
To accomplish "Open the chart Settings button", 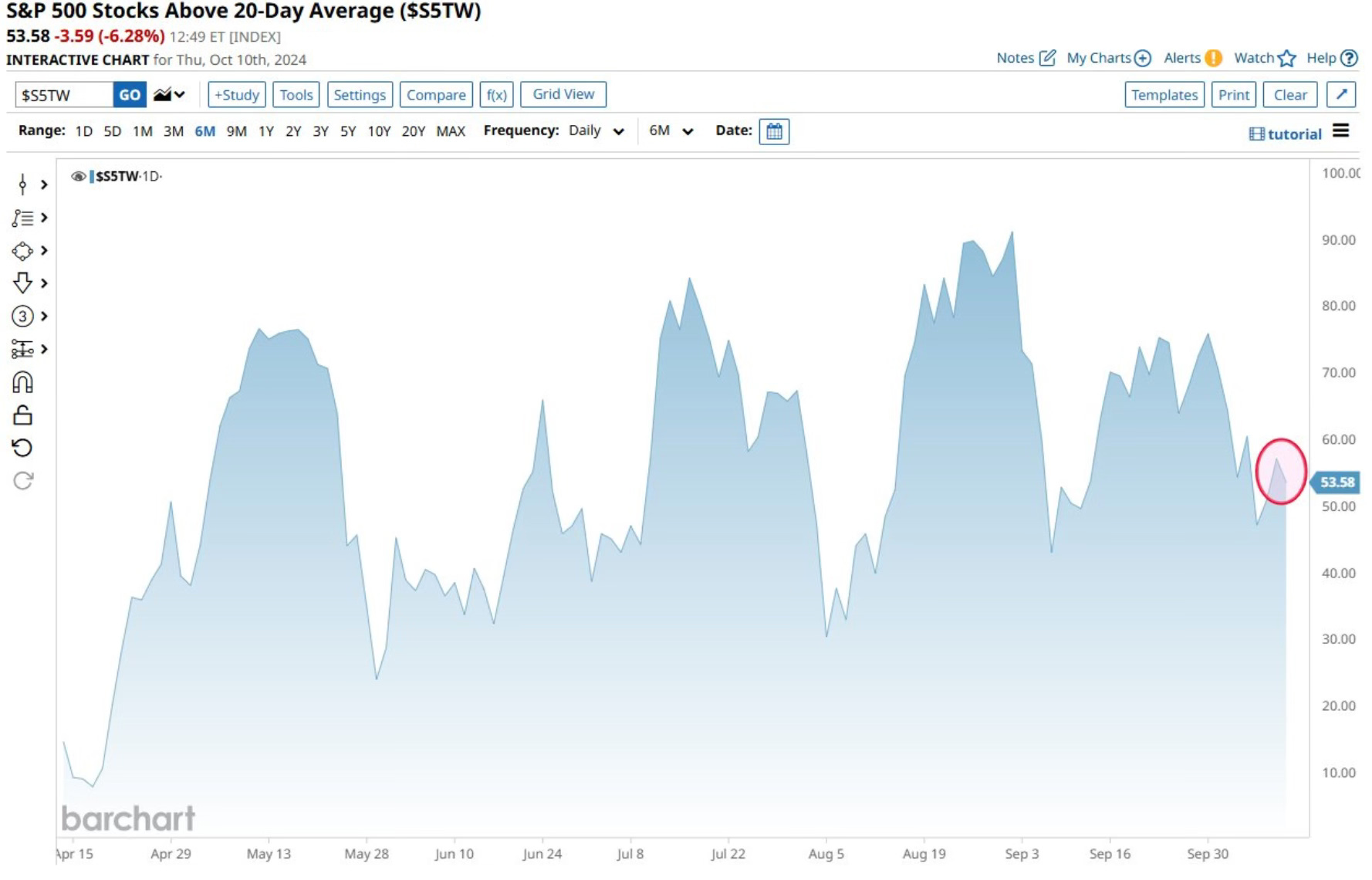I will click(360, 95).
